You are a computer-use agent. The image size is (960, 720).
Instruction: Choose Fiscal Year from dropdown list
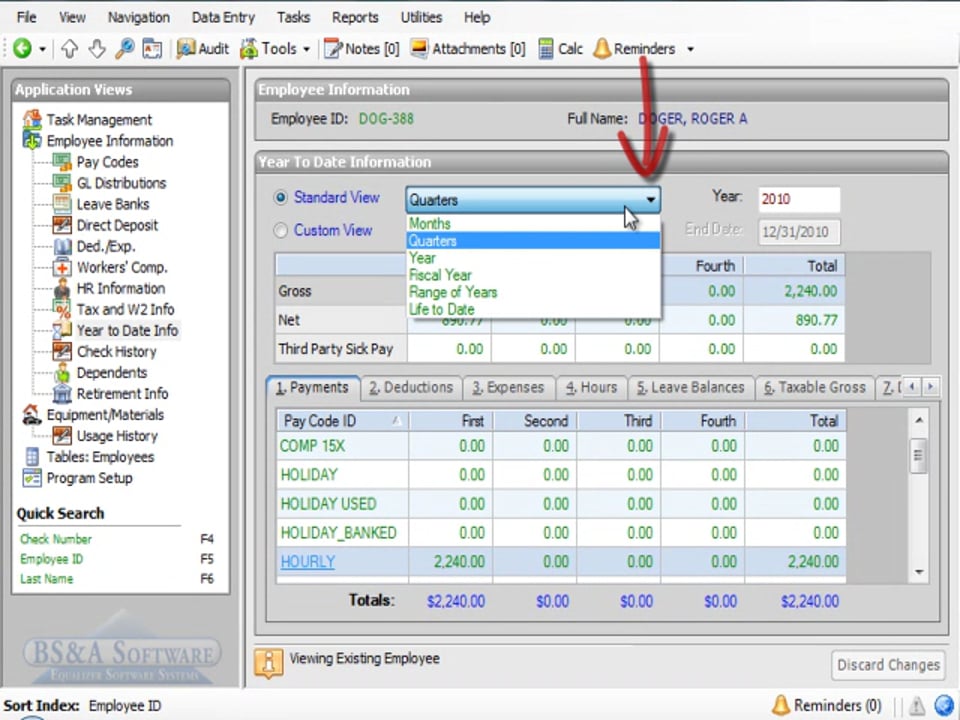[x=440, y=275]
